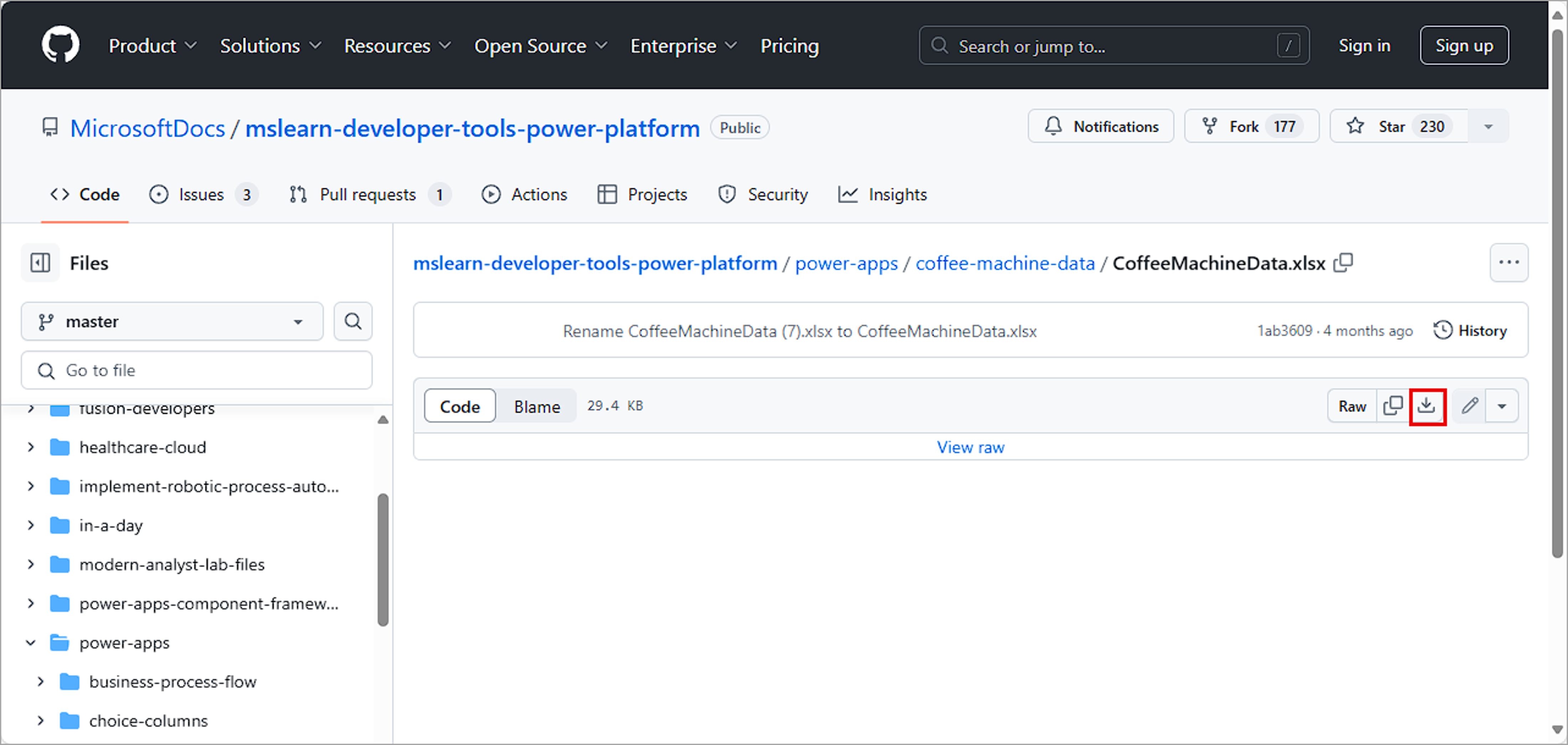
Task: Copy file path next to CoffeeMachineData.xlsx
Action: pos(1343,263)
